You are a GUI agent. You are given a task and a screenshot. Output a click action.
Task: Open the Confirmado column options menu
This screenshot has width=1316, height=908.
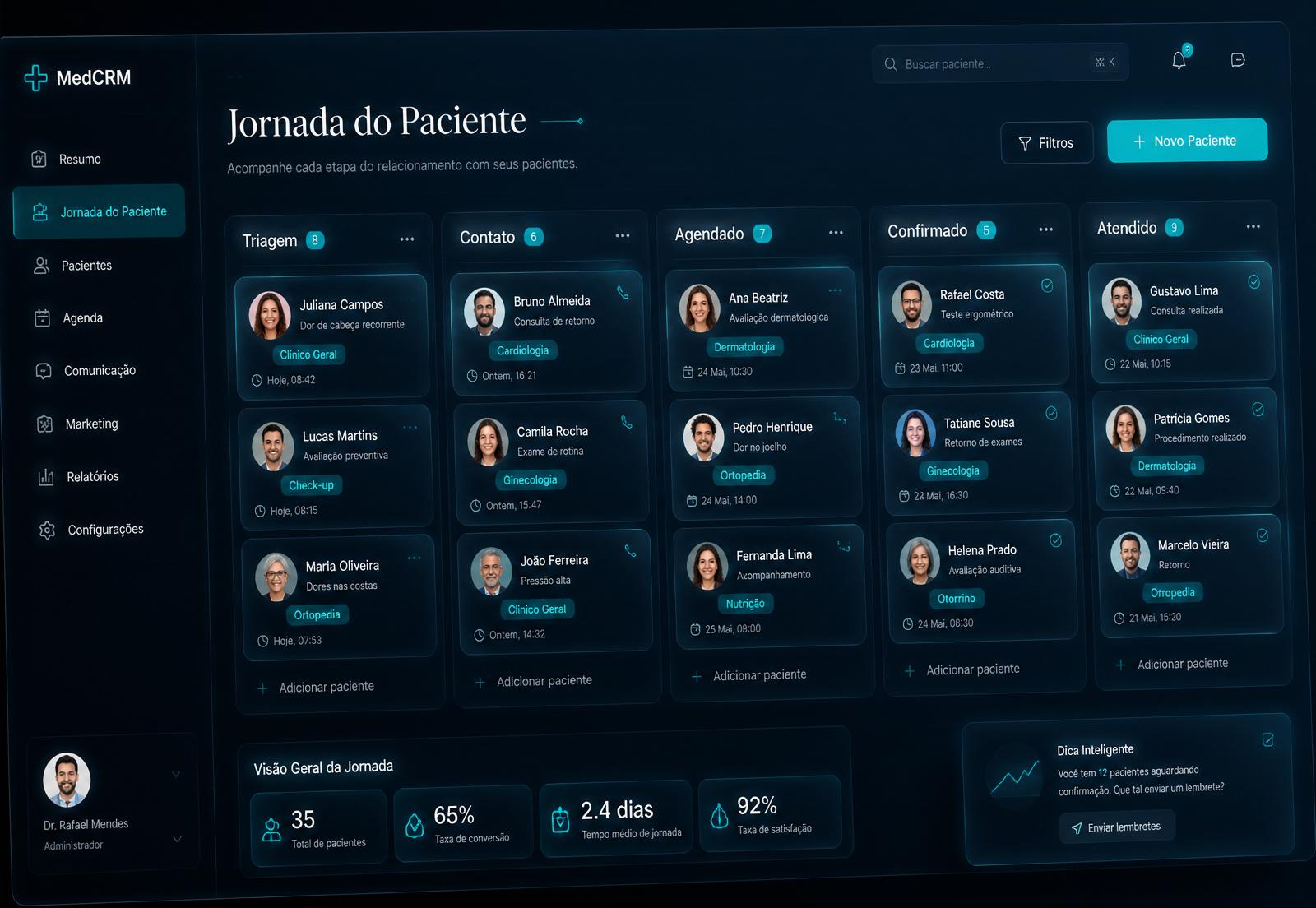tap(1046, 229)
